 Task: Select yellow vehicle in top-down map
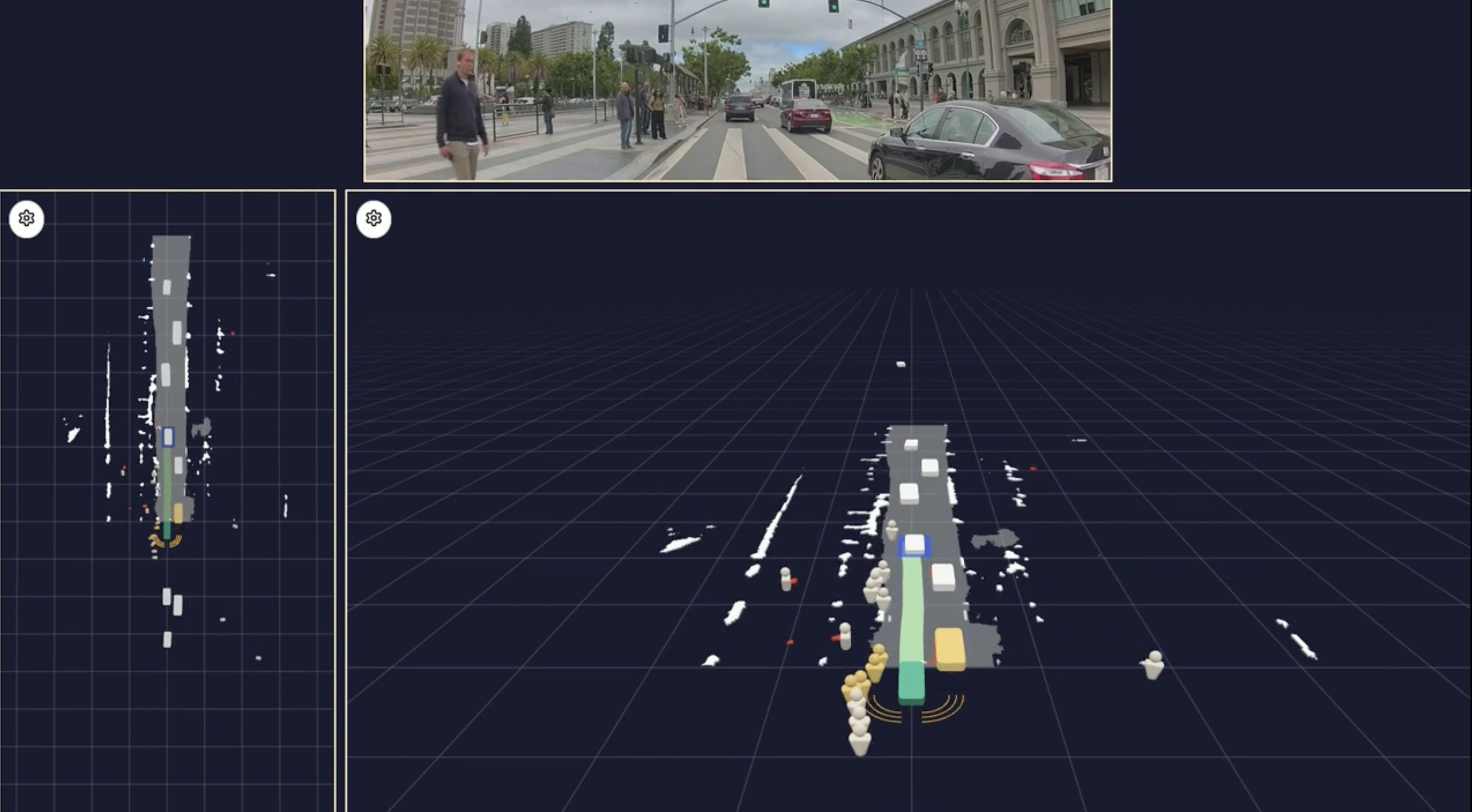178,513
